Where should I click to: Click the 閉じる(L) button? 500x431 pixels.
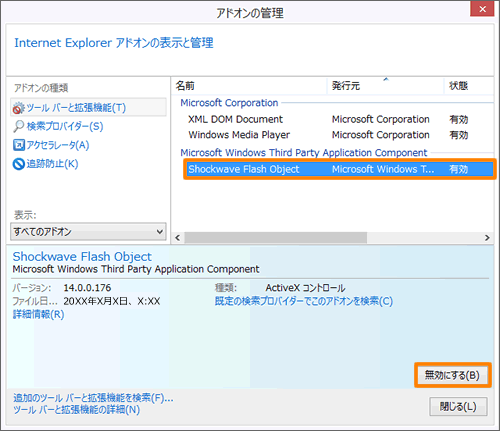[458, 406]
